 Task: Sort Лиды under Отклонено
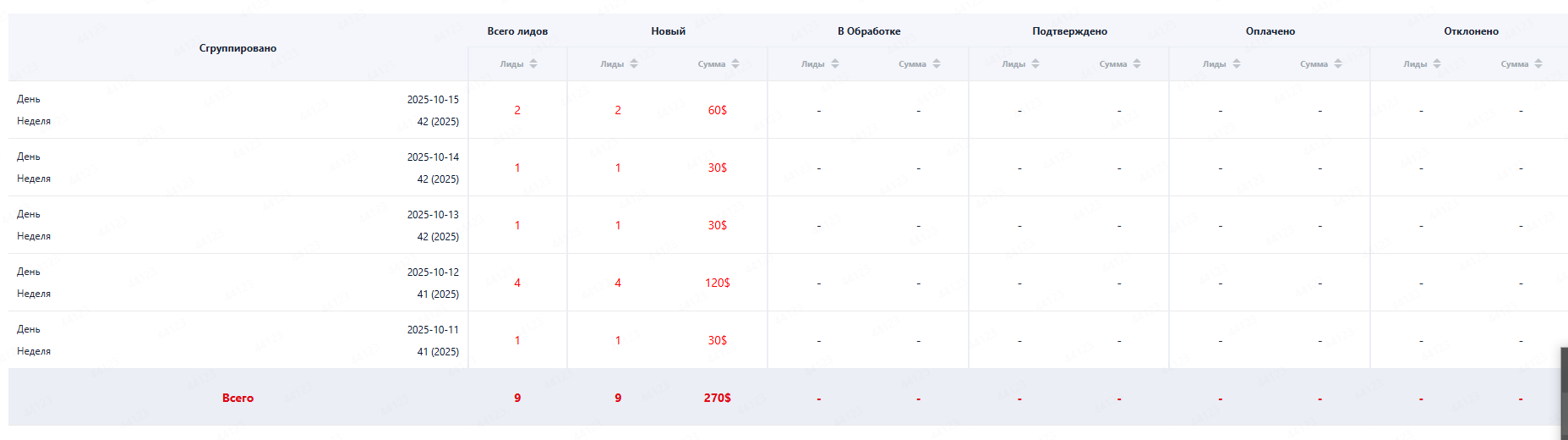(x=1436, y=64)
